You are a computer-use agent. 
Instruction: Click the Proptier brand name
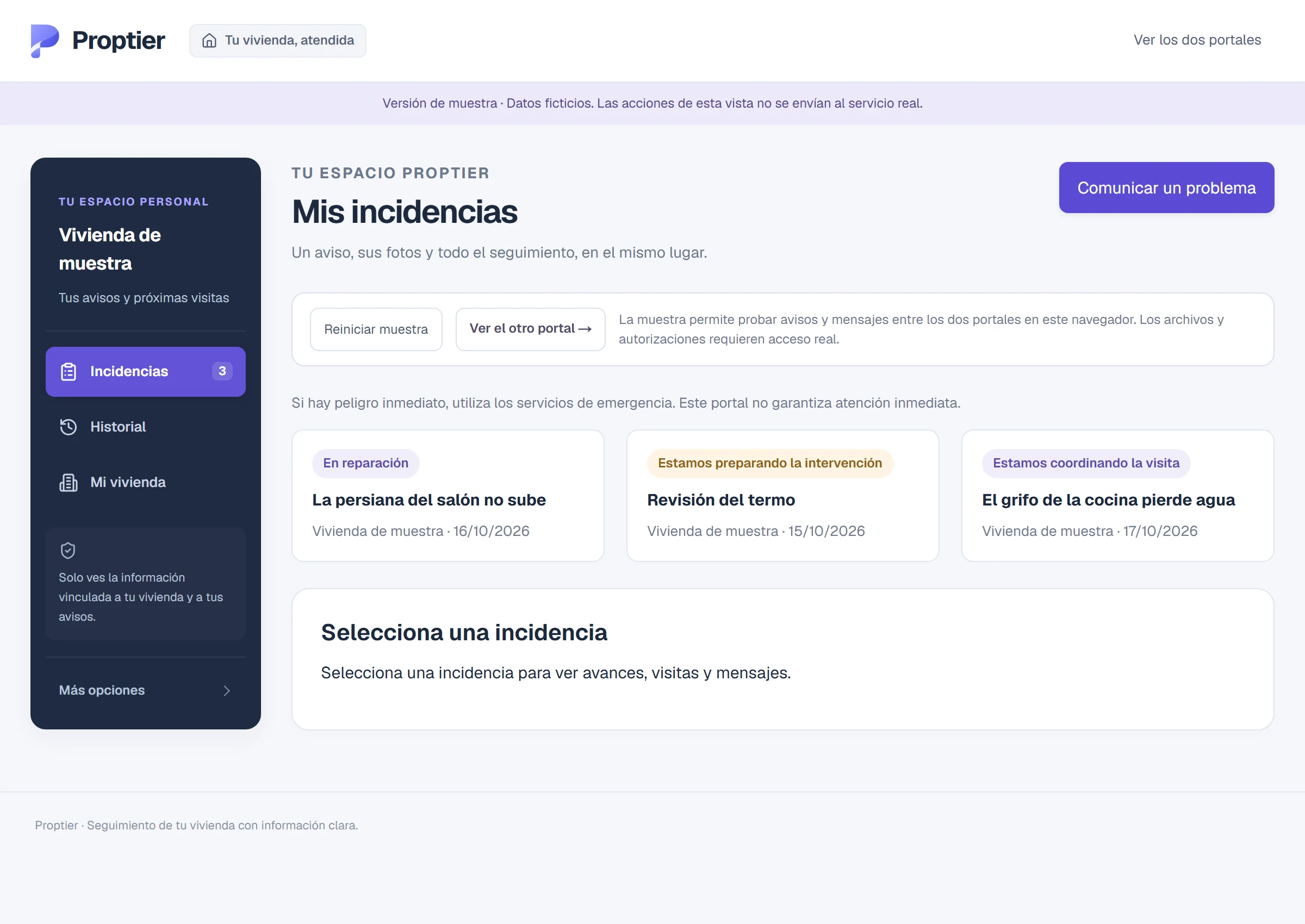119,40
